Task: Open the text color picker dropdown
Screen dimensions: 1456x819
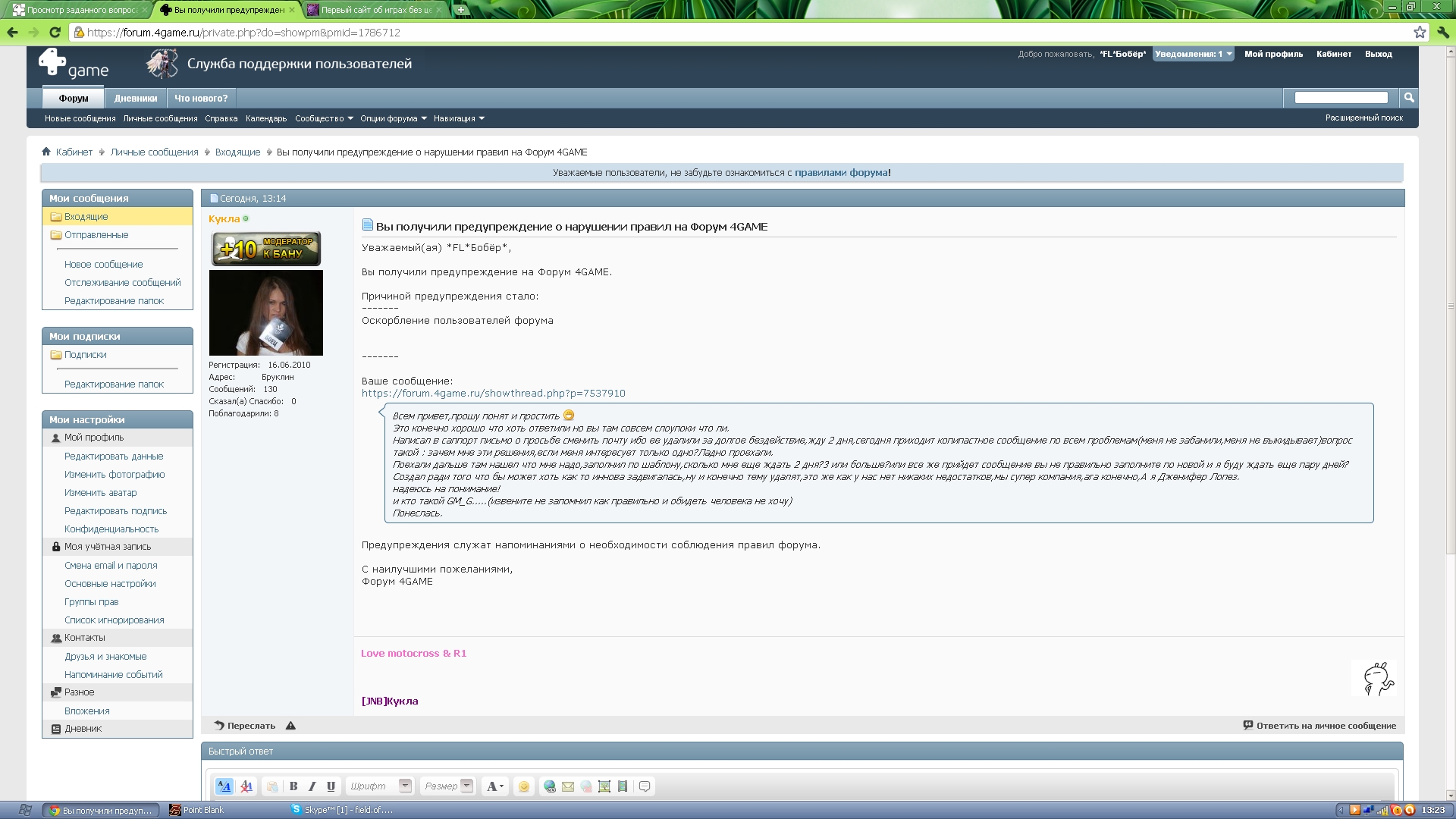Action: 495,786
